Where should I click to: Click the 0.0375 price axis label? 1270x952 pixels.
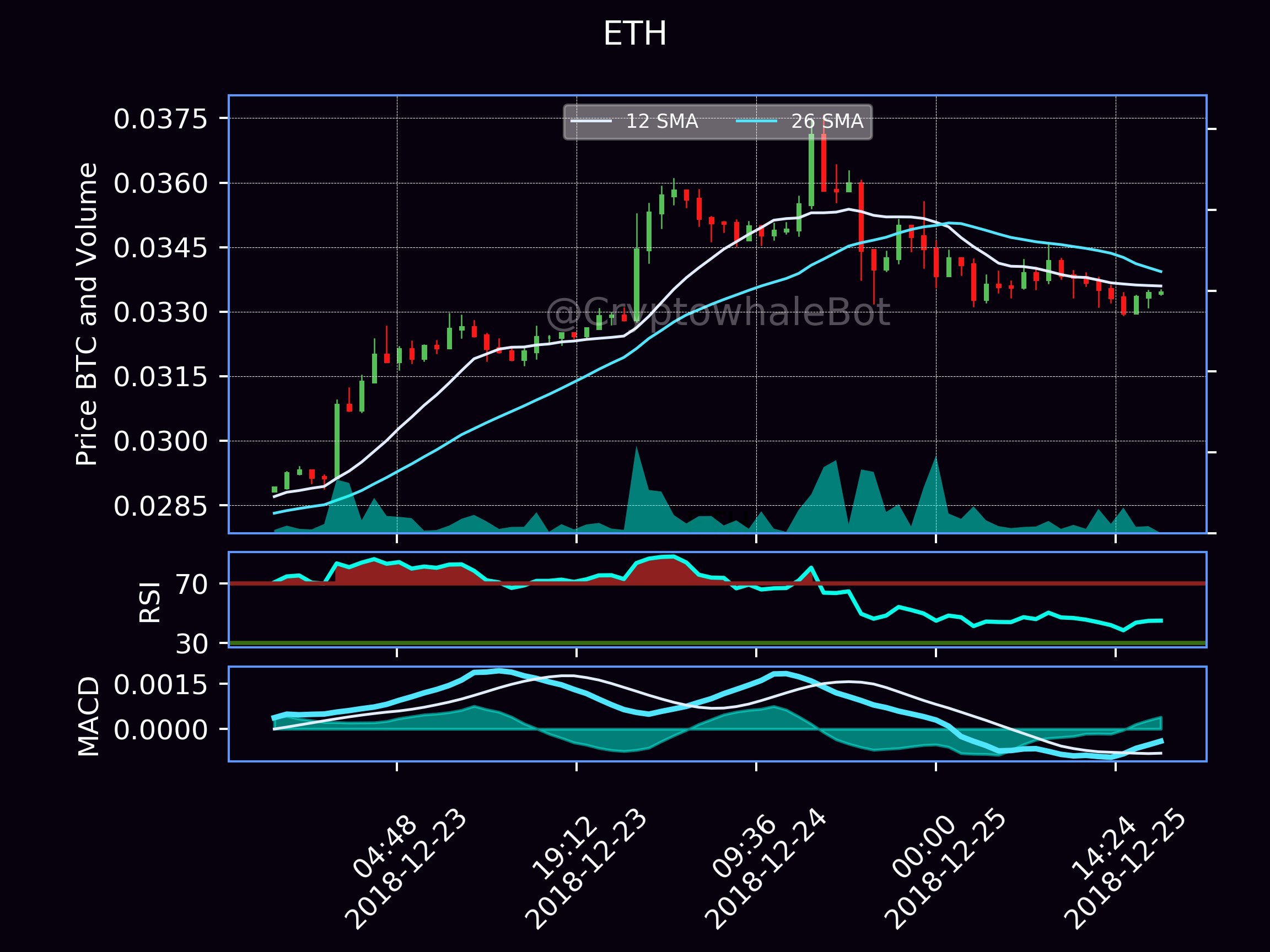tap(160, 120)
